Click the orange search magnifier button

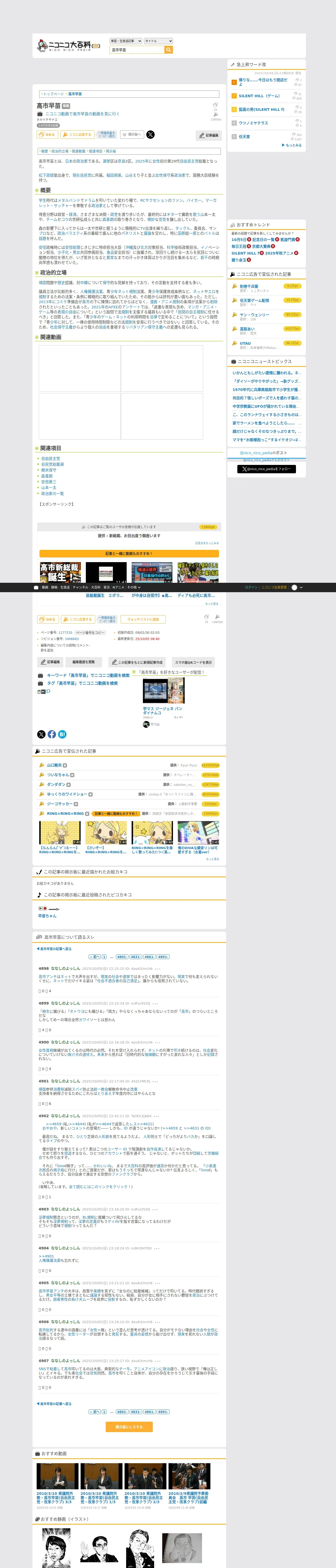[169, 50]
